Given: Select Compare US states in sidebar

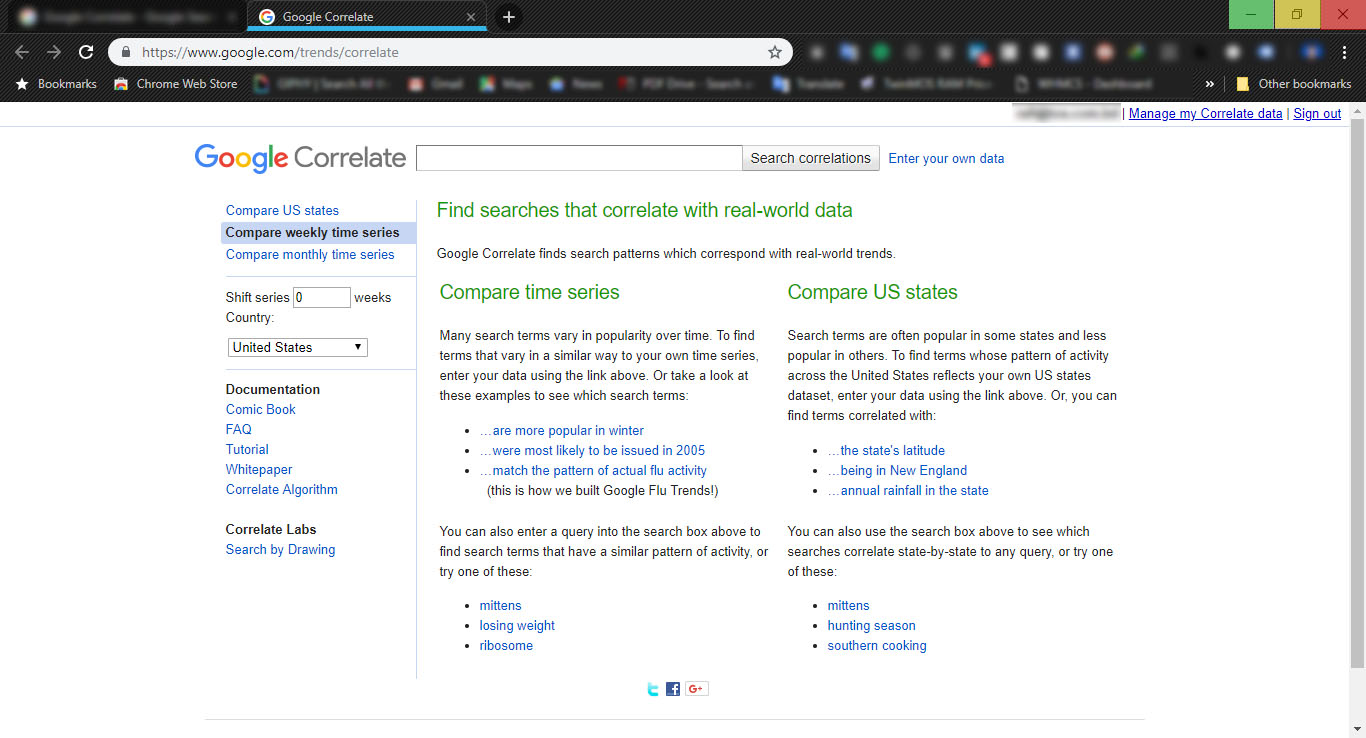Looking at the screenshot, I should point(282,210).
